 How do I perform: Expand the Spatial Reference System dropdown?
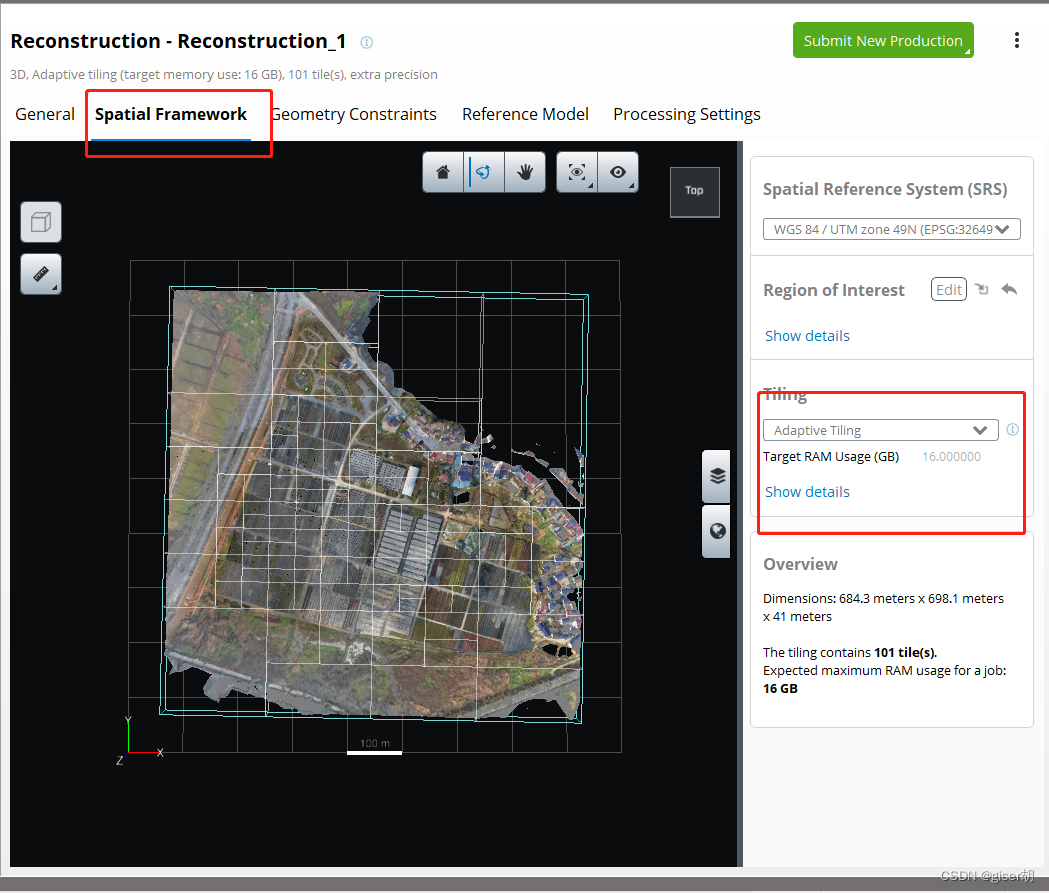891,229
